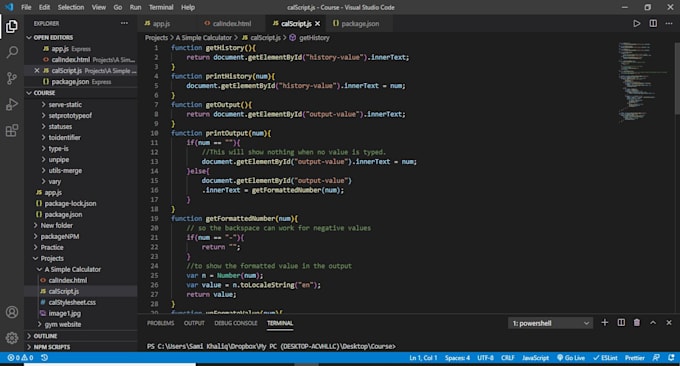Collapse the Projects folder
Image resolution: width=680 pixels, height=366 pixels.
coord(52,258)
